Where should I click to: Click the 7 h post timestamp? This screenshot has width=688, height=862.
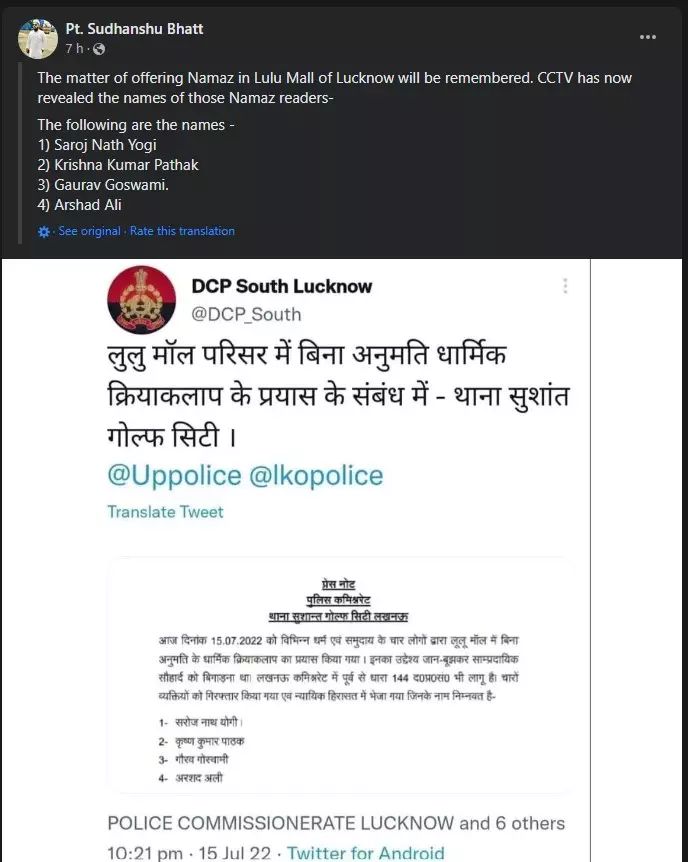click(x=74, y=49)
